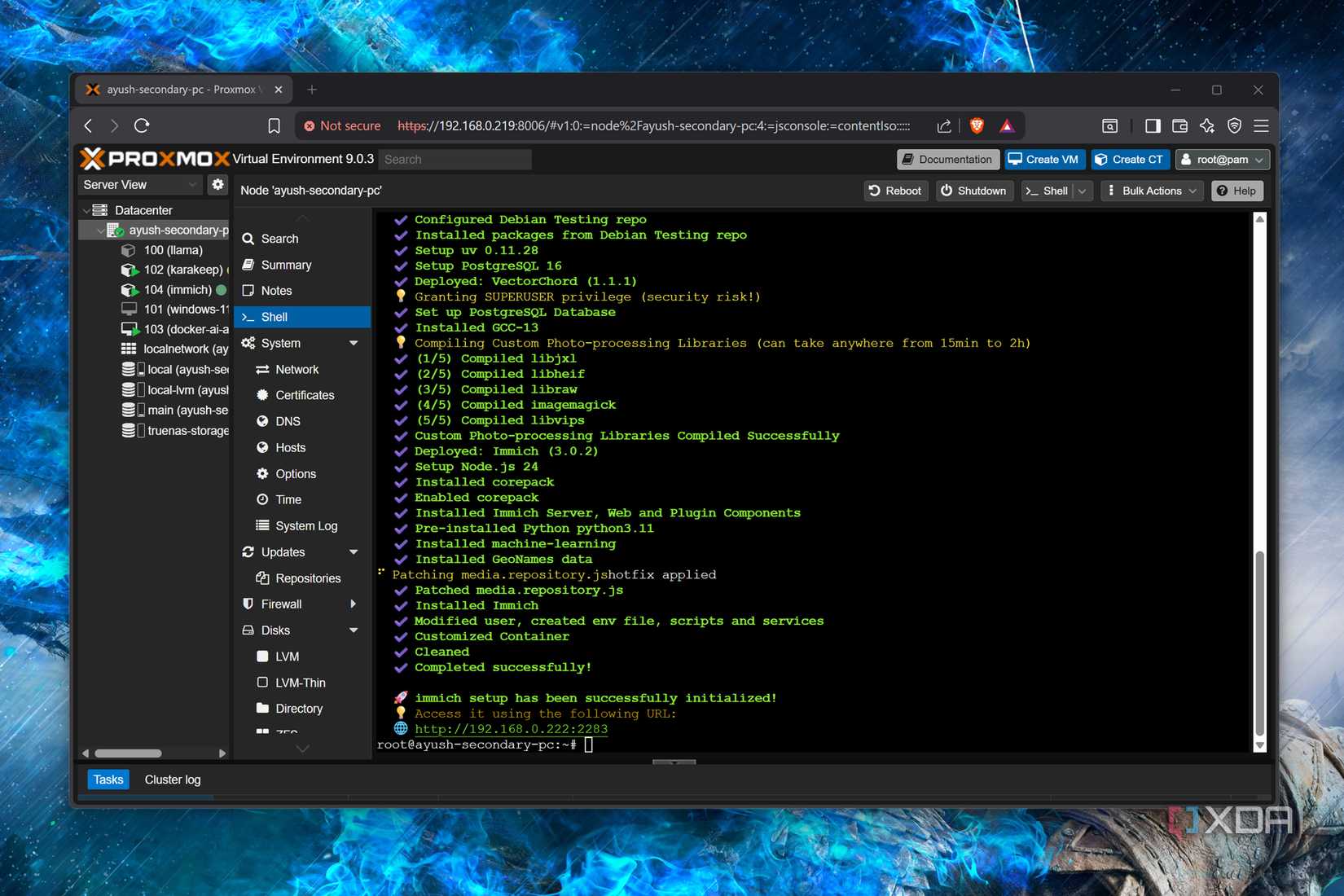Open the root@pam user dropdown
The height and width of the screenshot is (896, 1344).
tap(1222, 160)
